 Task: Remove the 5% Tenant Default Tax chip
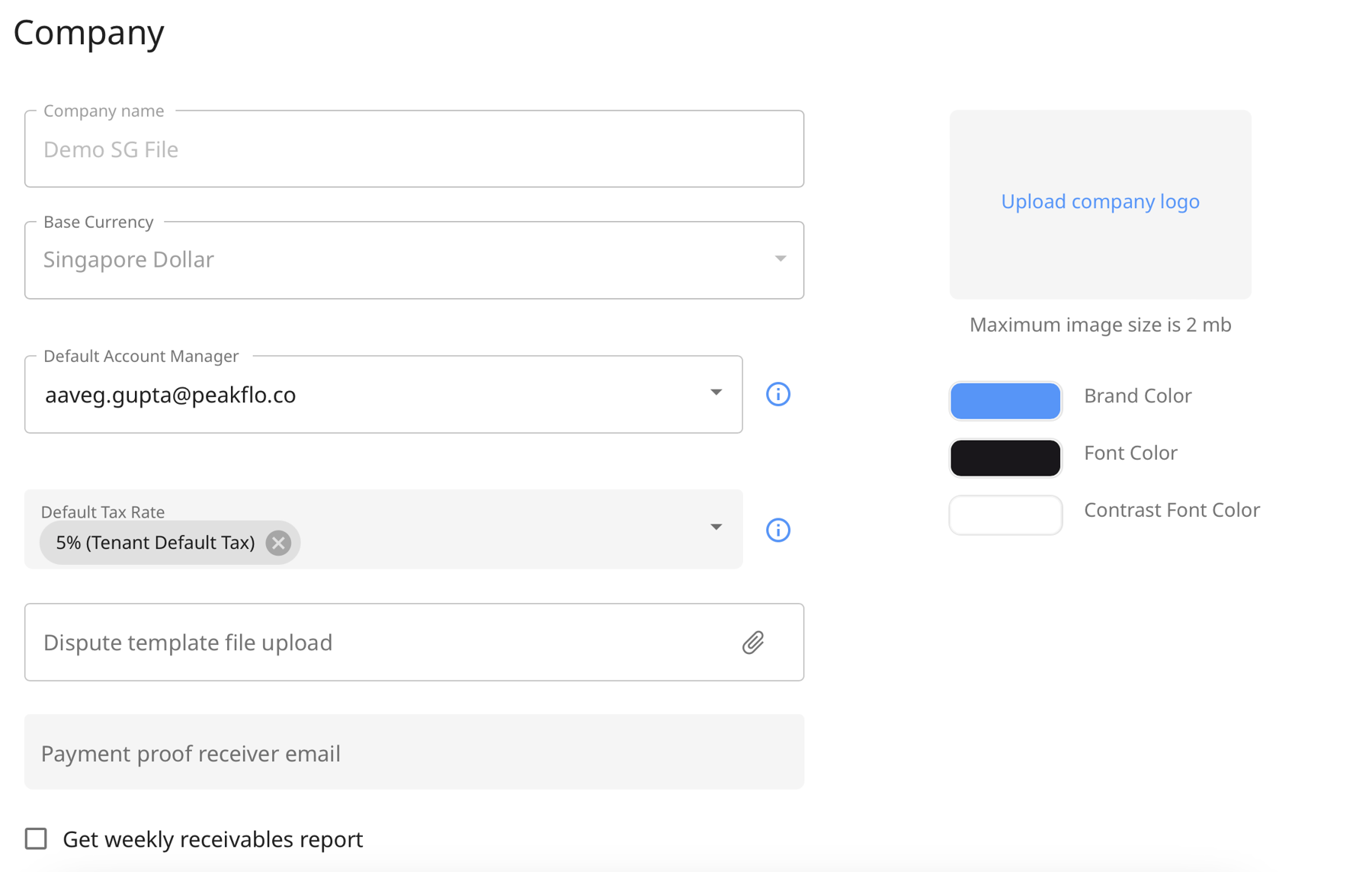point(278,543)
